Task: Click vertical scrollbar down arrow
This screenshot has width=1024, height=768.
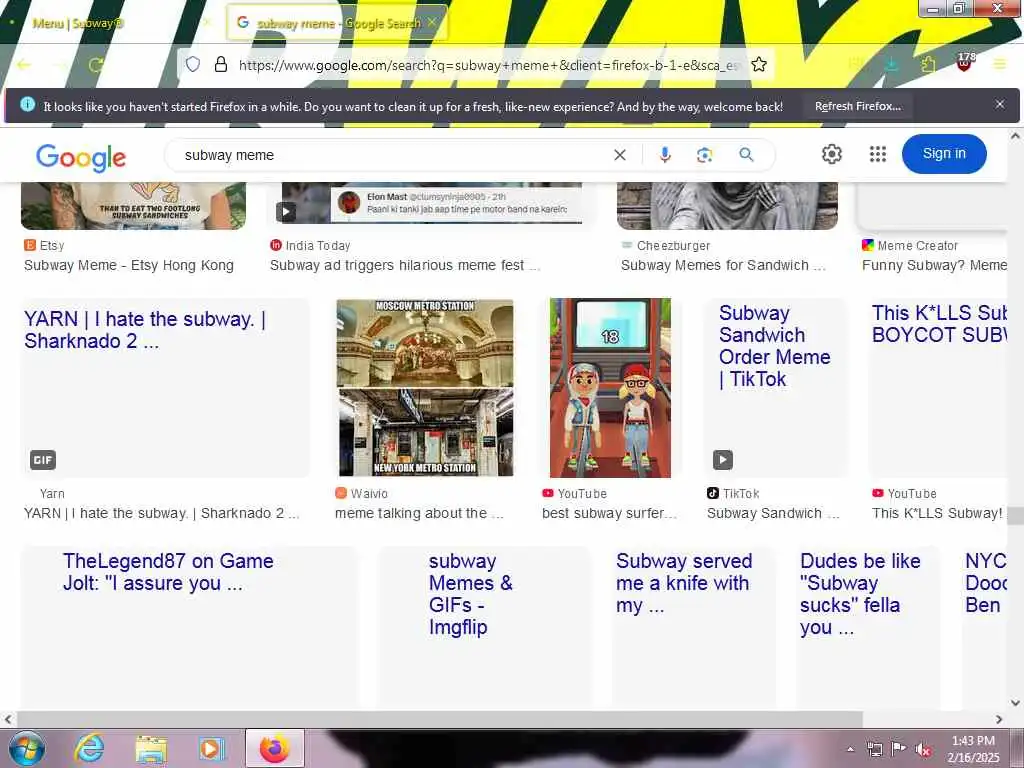Action: click(1015, 703)
